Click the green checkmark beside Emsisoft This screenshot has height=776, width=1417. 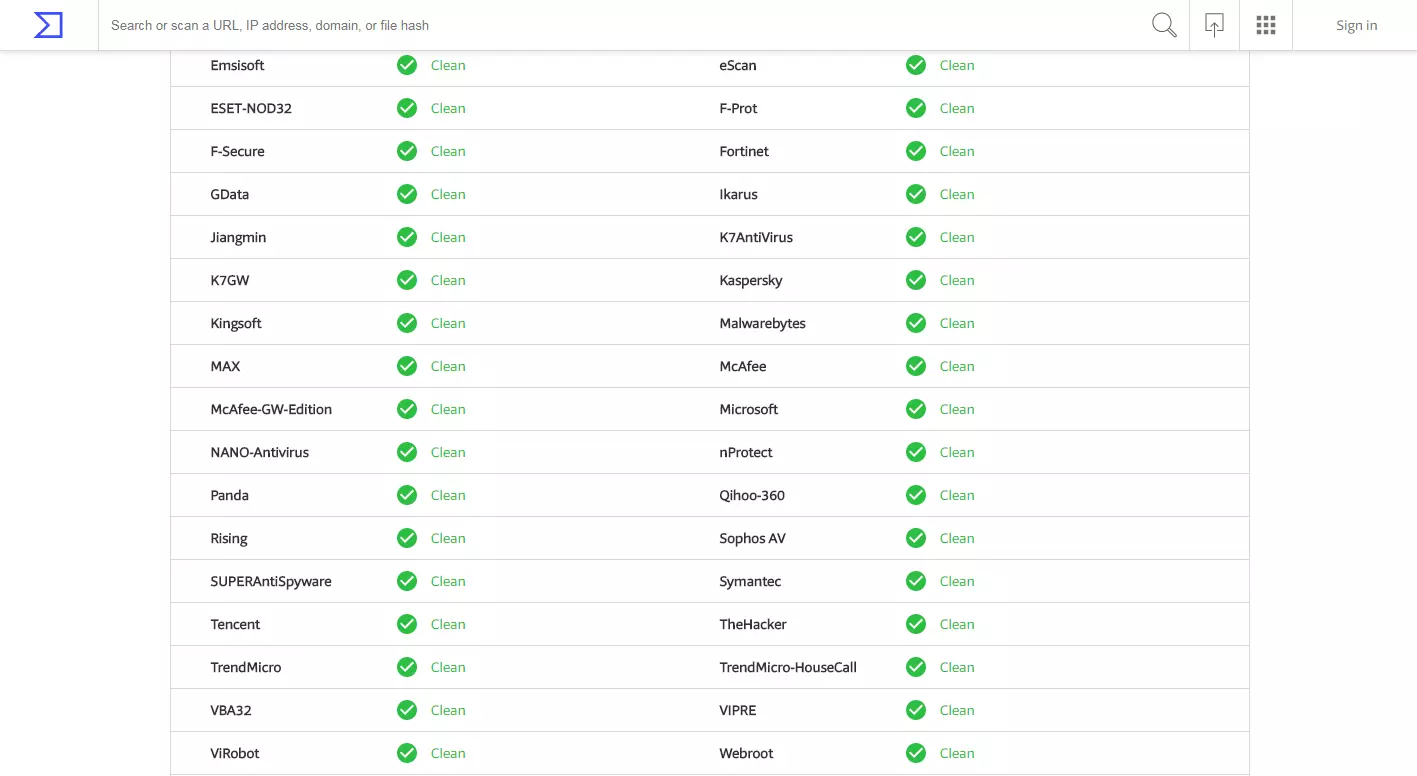[407, 65]
